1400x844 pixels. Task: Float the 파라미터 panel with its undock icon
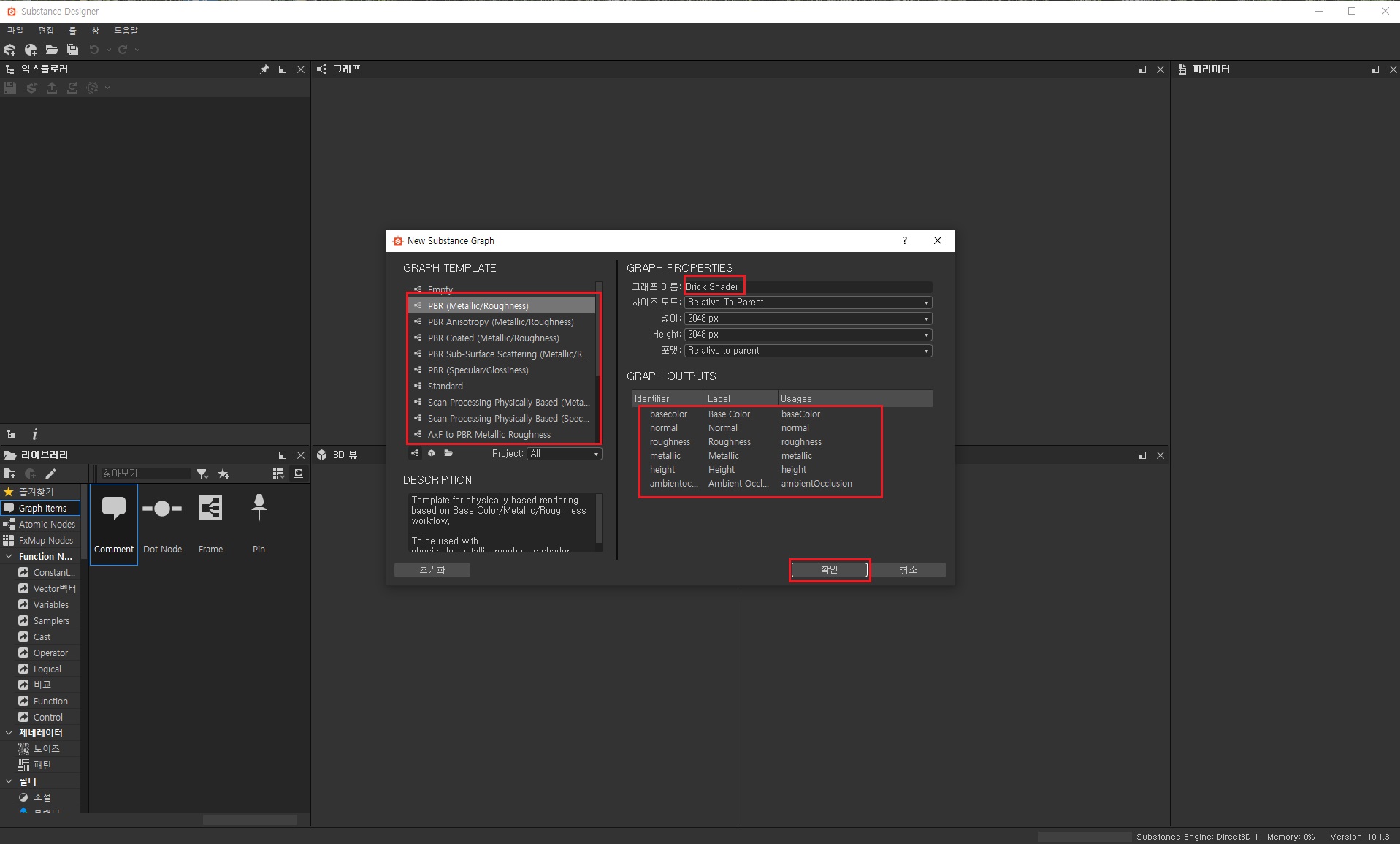1375,69
